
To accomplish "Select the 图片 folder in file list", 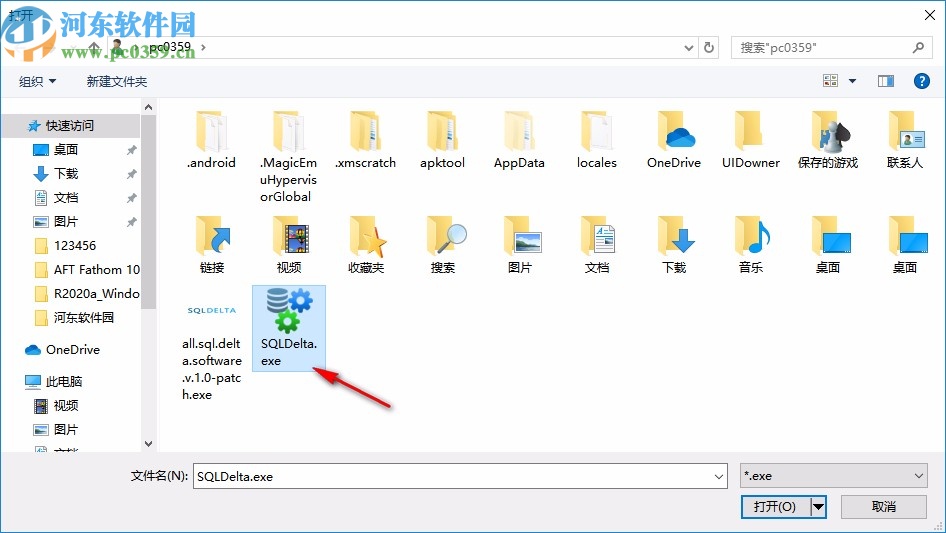I will coord(520,244).
